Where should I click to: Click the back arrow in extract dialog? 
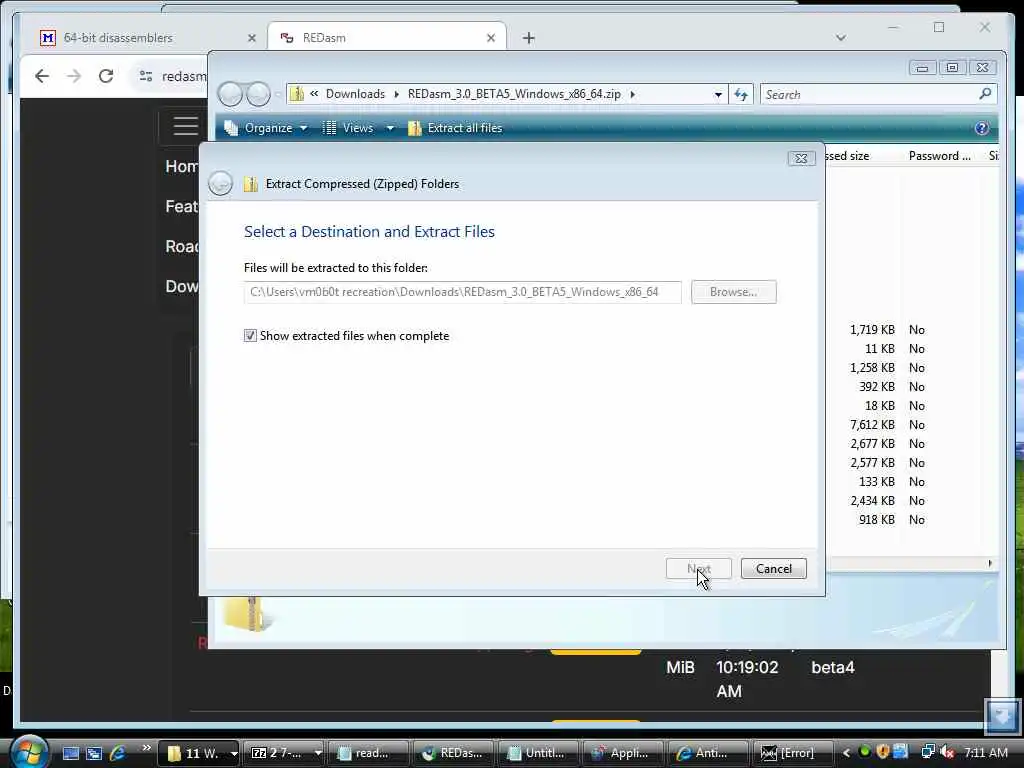pyautogui.click(x=221, y=184)
